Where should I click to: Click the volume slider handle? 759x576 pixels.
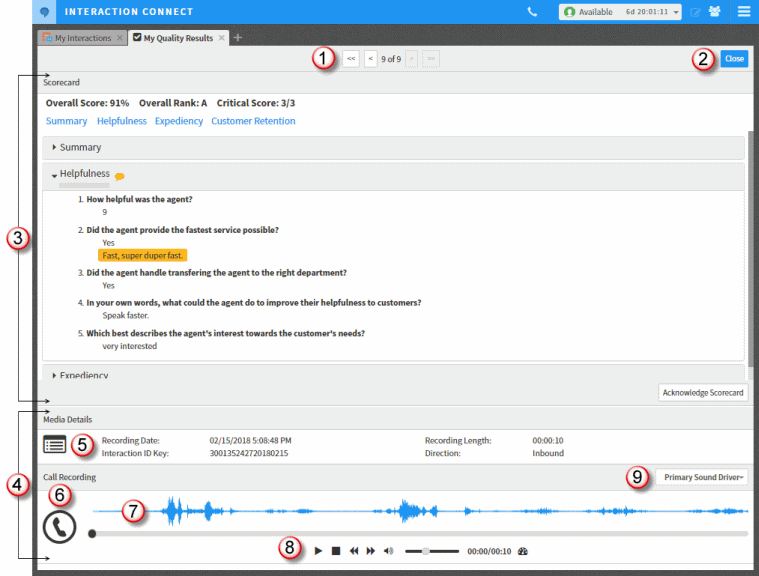point(426,551)
